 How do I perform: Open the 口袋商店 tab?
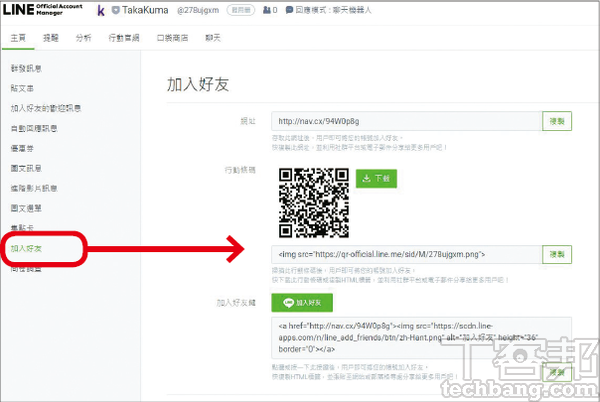pyautogui.click(x=172, y=38)
